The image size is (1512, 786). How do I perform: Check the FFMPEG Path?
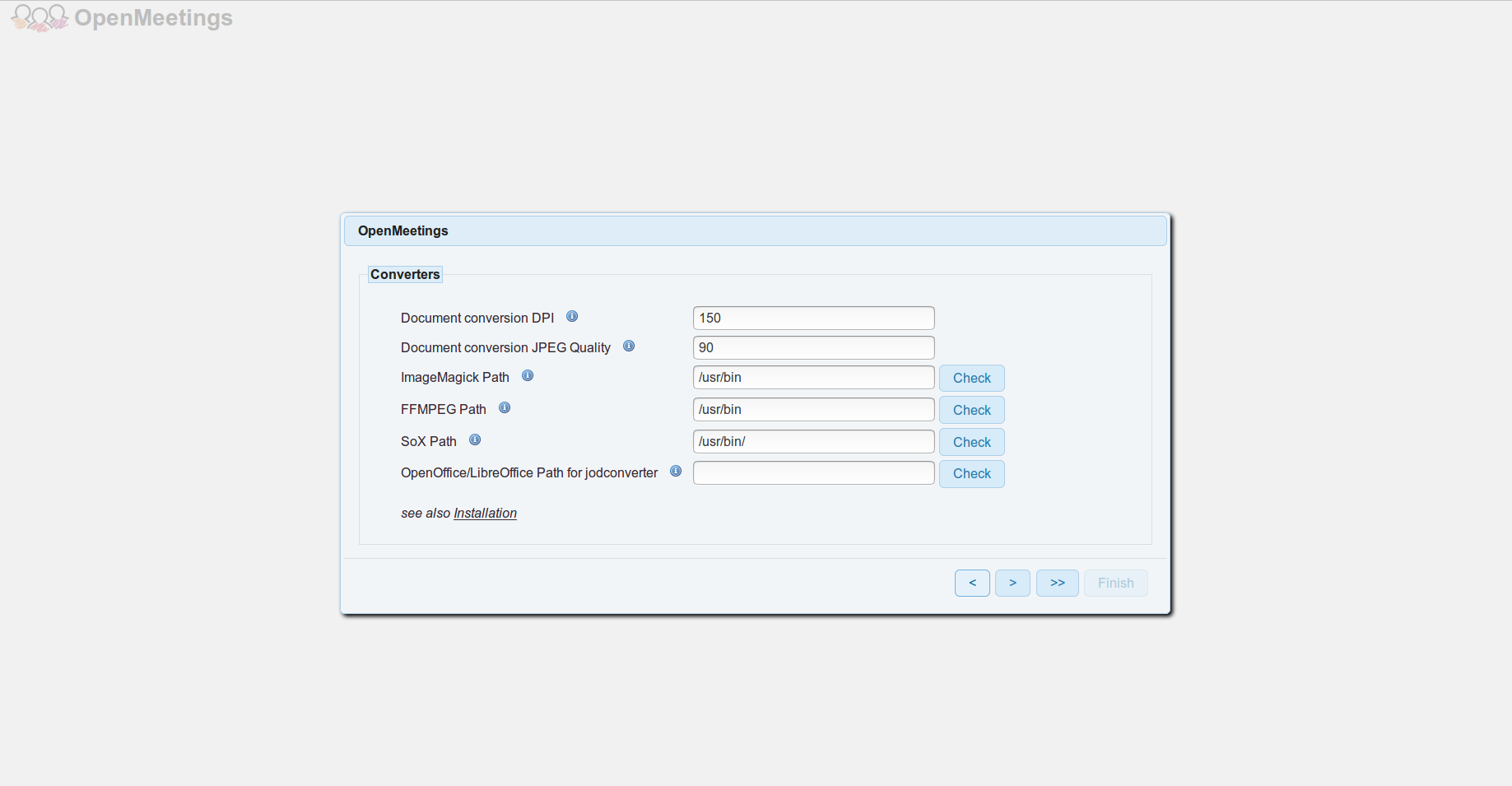coord(971,410)
